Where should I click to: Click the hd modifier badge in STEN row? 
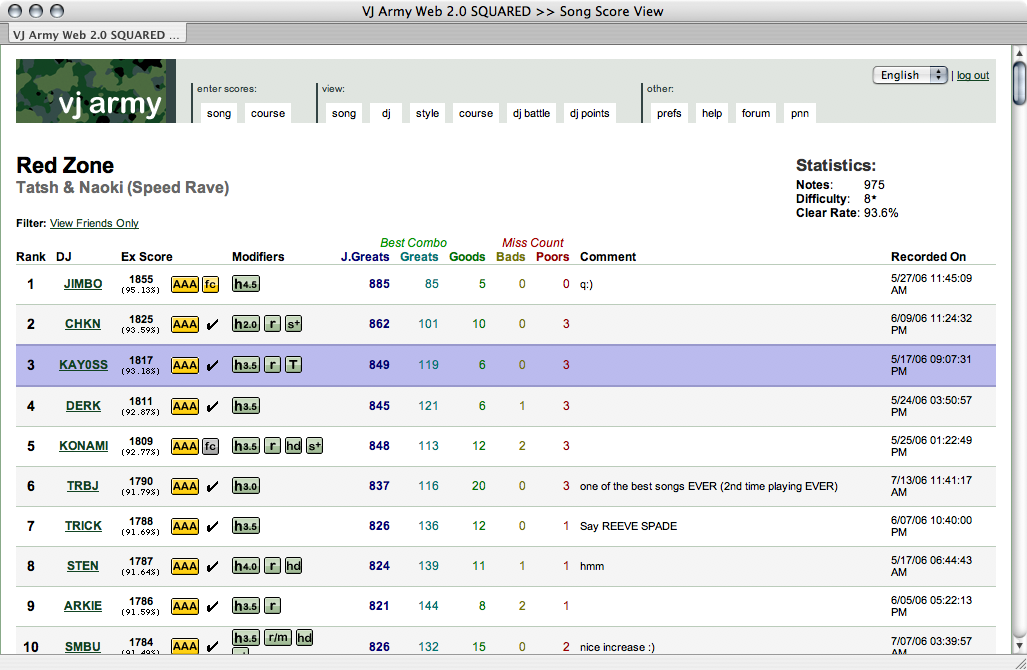coord(293,566)
